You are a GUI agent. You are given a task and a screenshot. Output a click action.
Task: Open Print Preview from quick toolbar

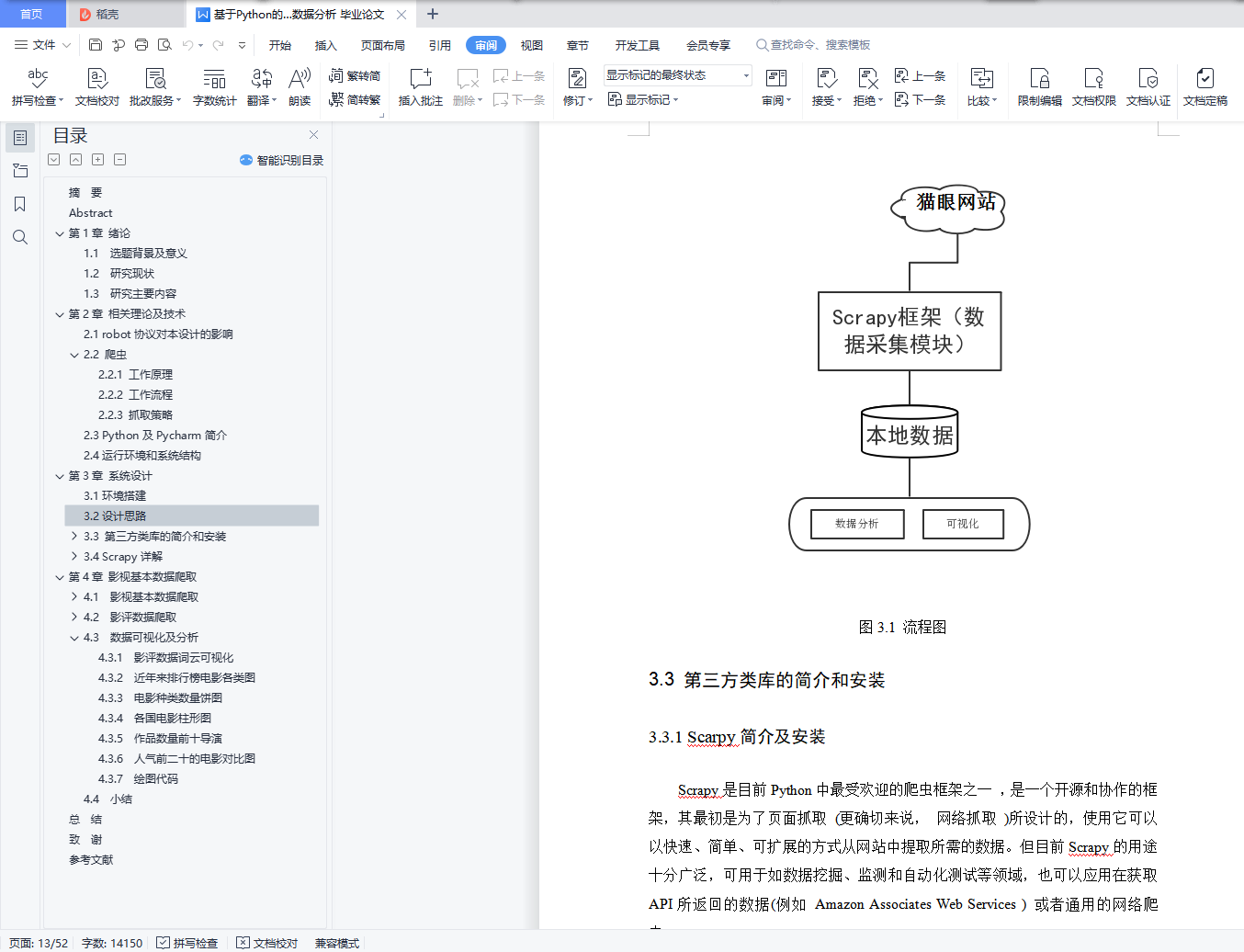(x=164, y=45)
